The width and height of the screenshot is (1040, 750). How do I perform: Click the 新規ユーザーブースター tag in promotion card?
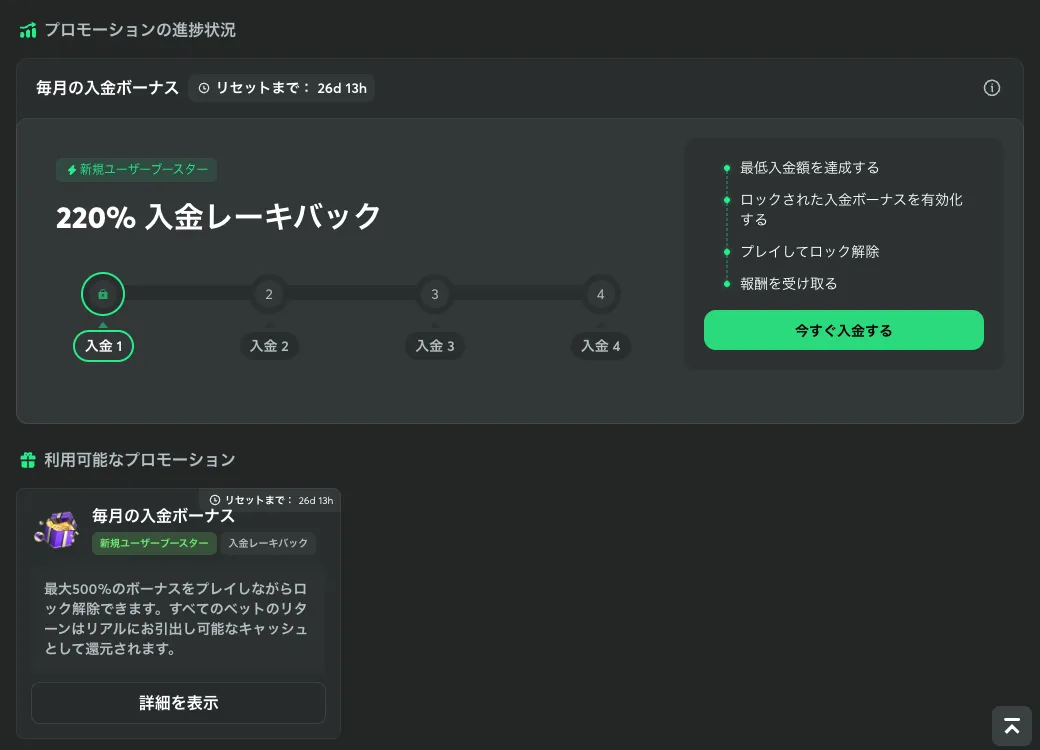pyautogui.click(x=154, y=543)
